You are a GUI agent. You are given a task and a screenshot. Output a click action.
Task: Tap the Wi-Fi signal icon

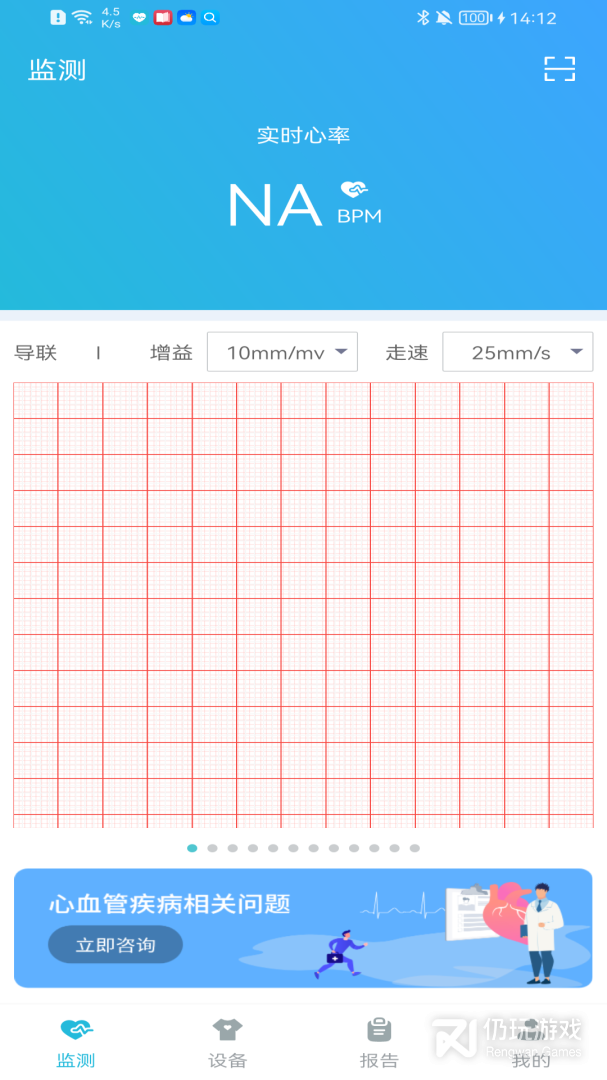[82, 18]
